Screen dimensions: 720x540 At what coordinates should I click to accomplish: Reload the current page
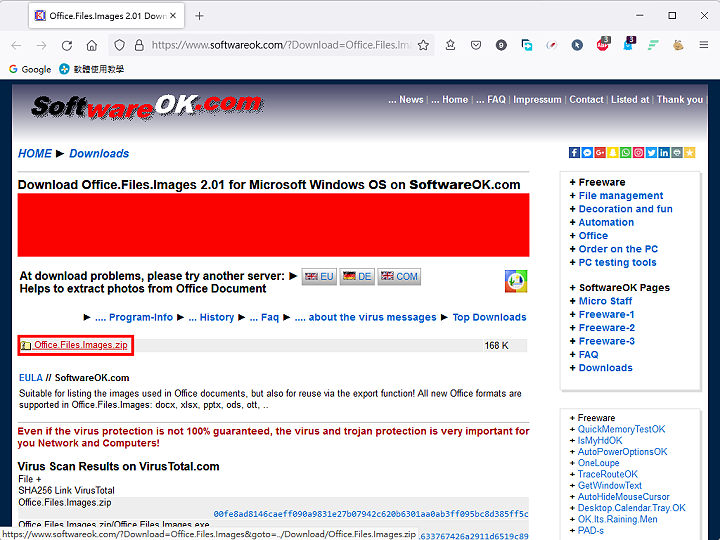(67, 45)
